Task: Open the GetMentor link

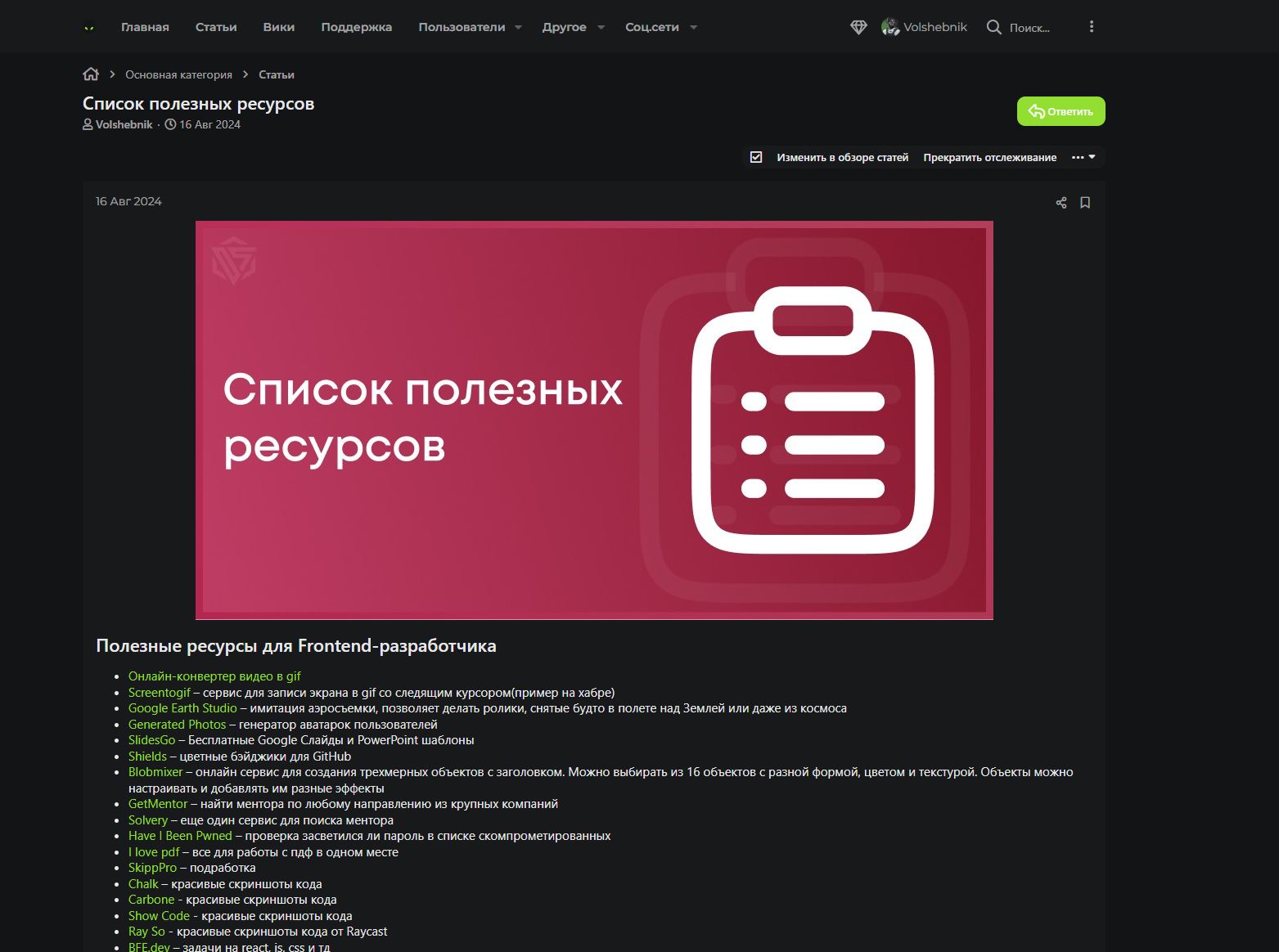Action: click(158, 804)
